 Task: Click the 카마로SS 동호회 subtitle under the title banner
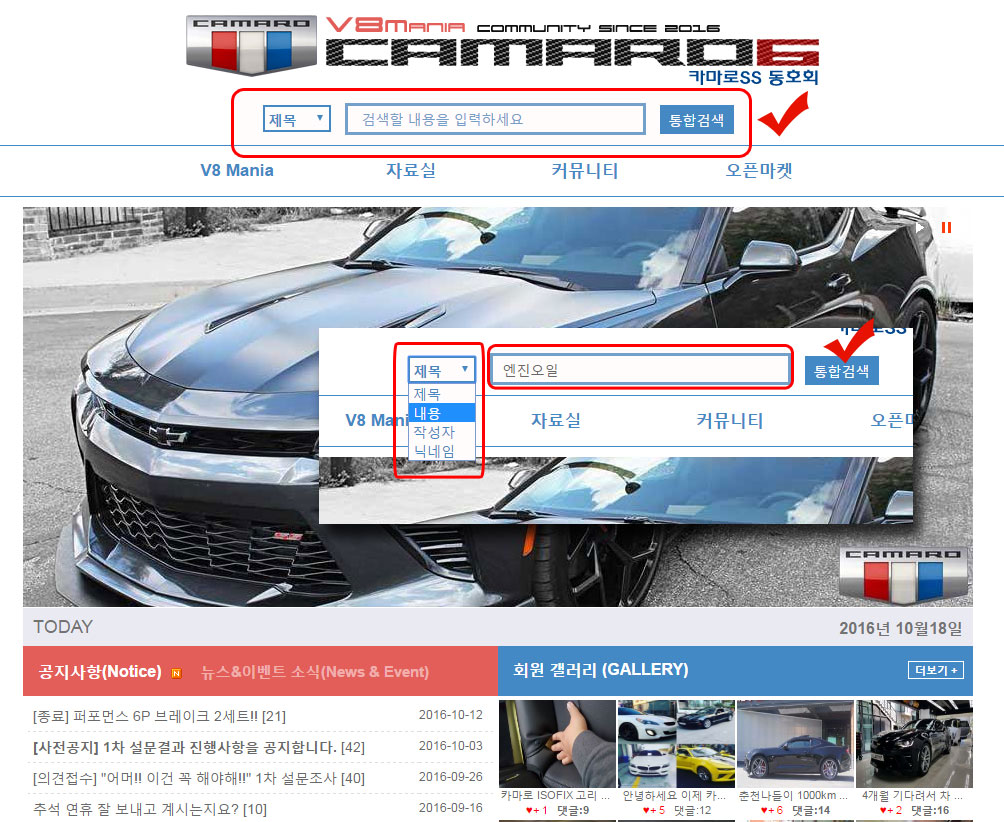(754, 77)
